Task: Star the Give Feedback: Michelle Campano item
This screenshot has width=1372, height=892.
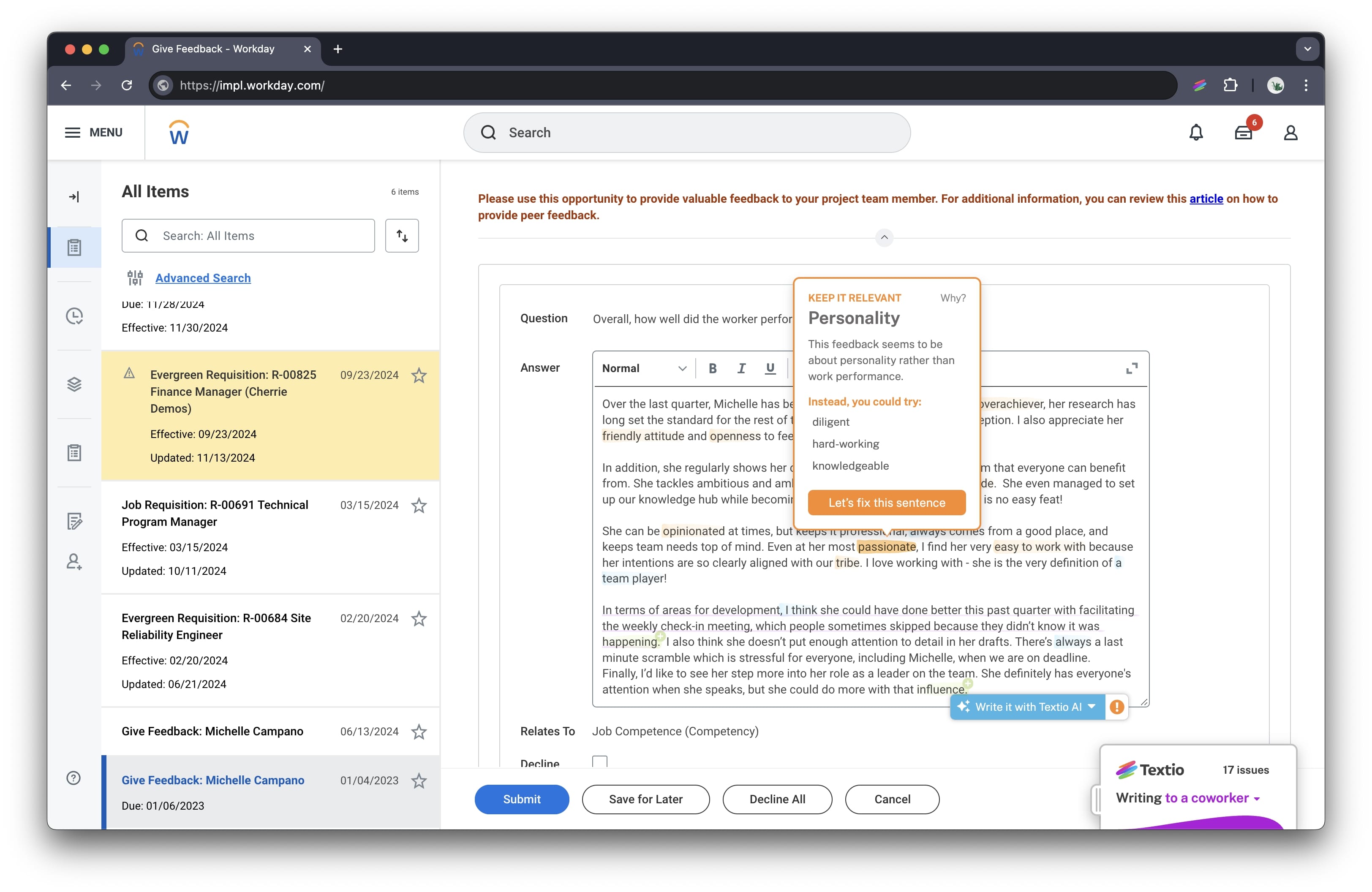Action: point(419,732)
